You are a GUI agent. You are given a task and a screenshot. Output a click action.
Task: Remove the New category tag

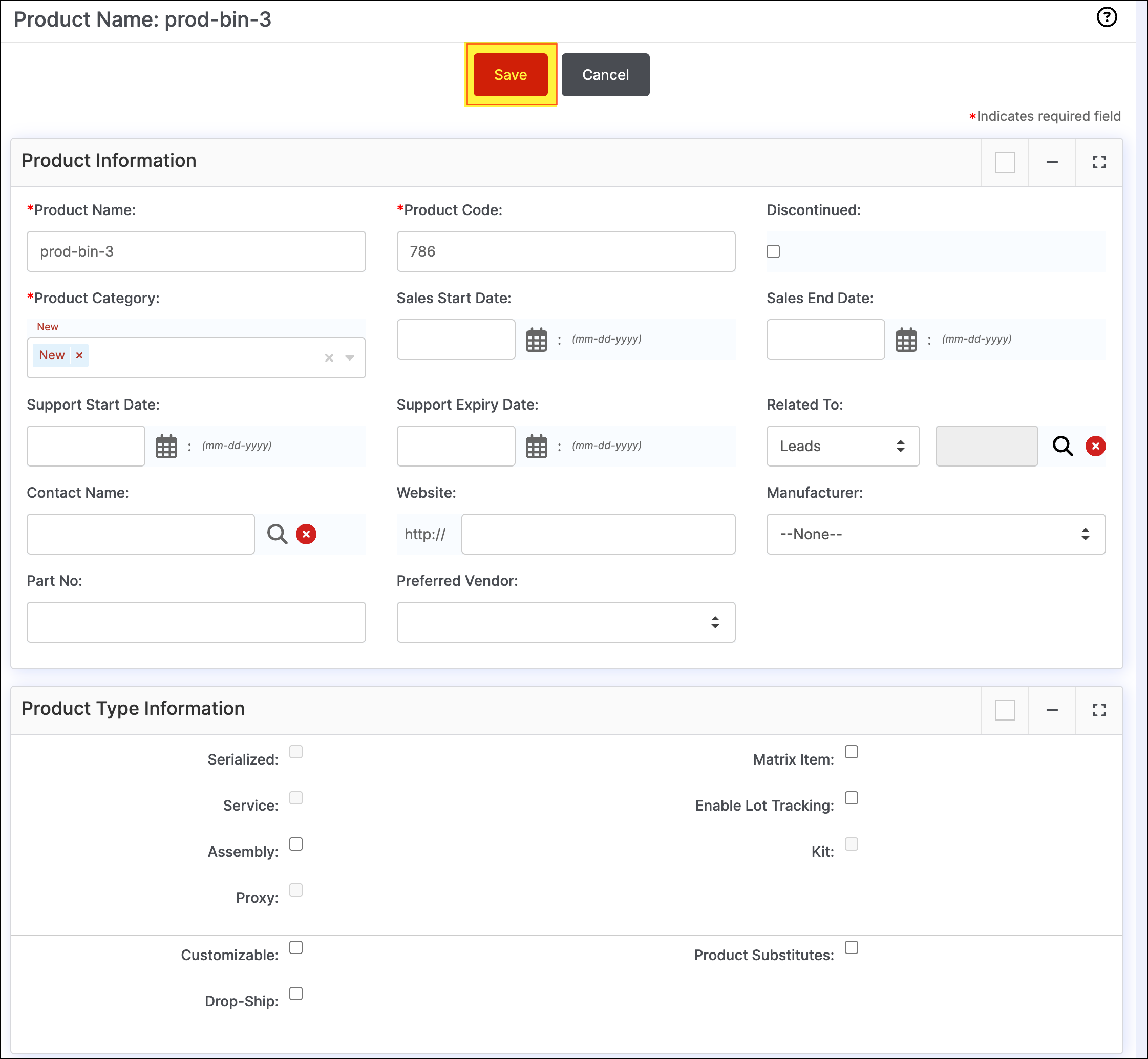[79, 355]
